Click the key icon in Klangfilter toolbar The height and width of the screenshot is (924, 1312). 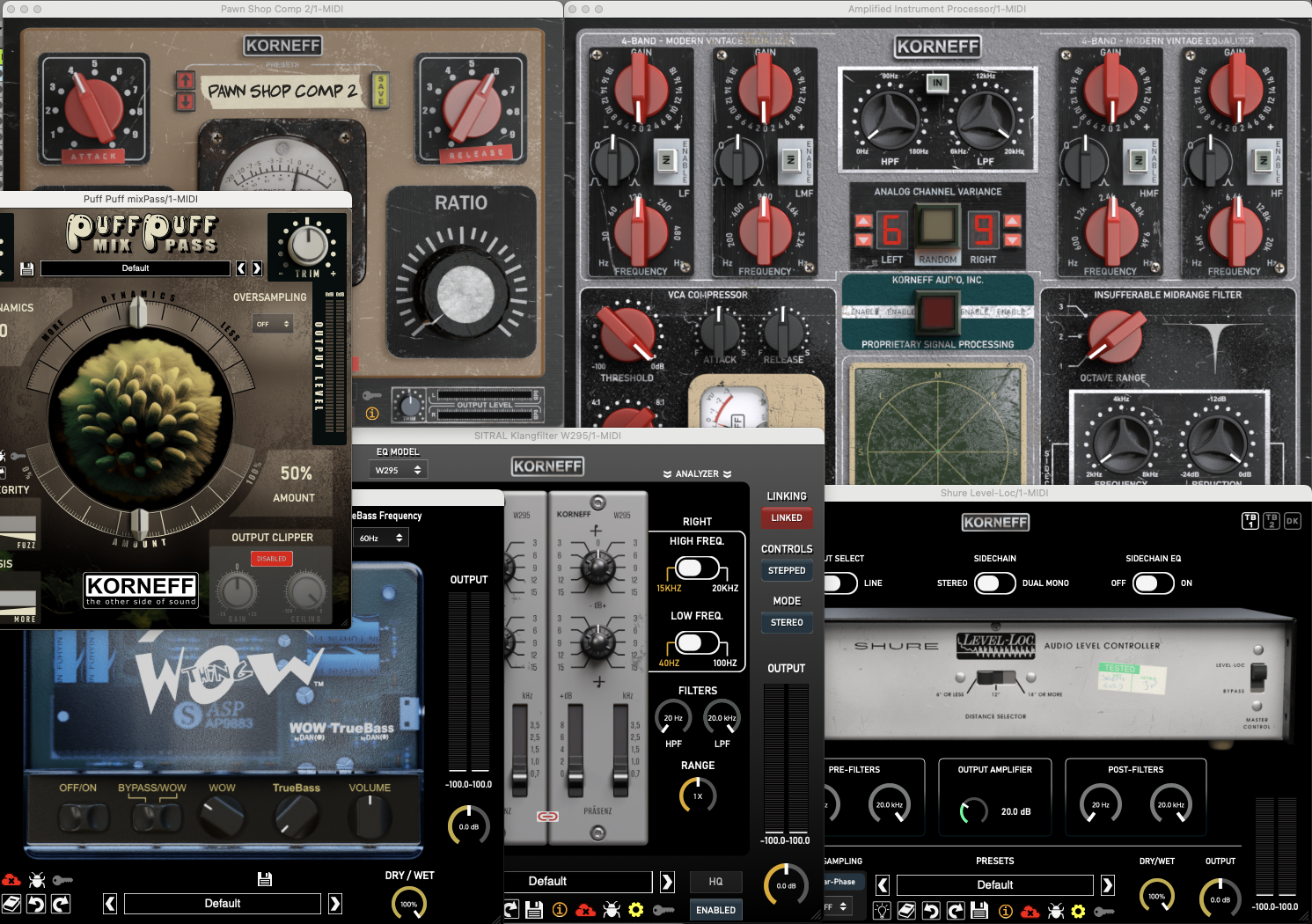[x=663, y=910]
